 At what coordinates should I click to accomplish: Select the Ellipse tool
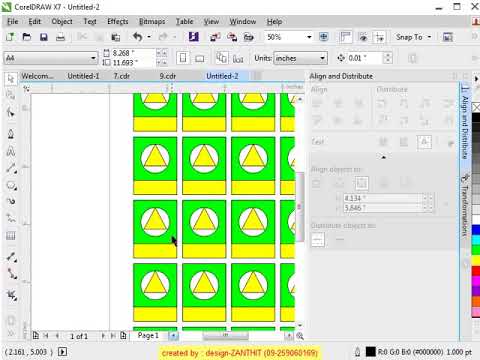[x=11, y=186]
